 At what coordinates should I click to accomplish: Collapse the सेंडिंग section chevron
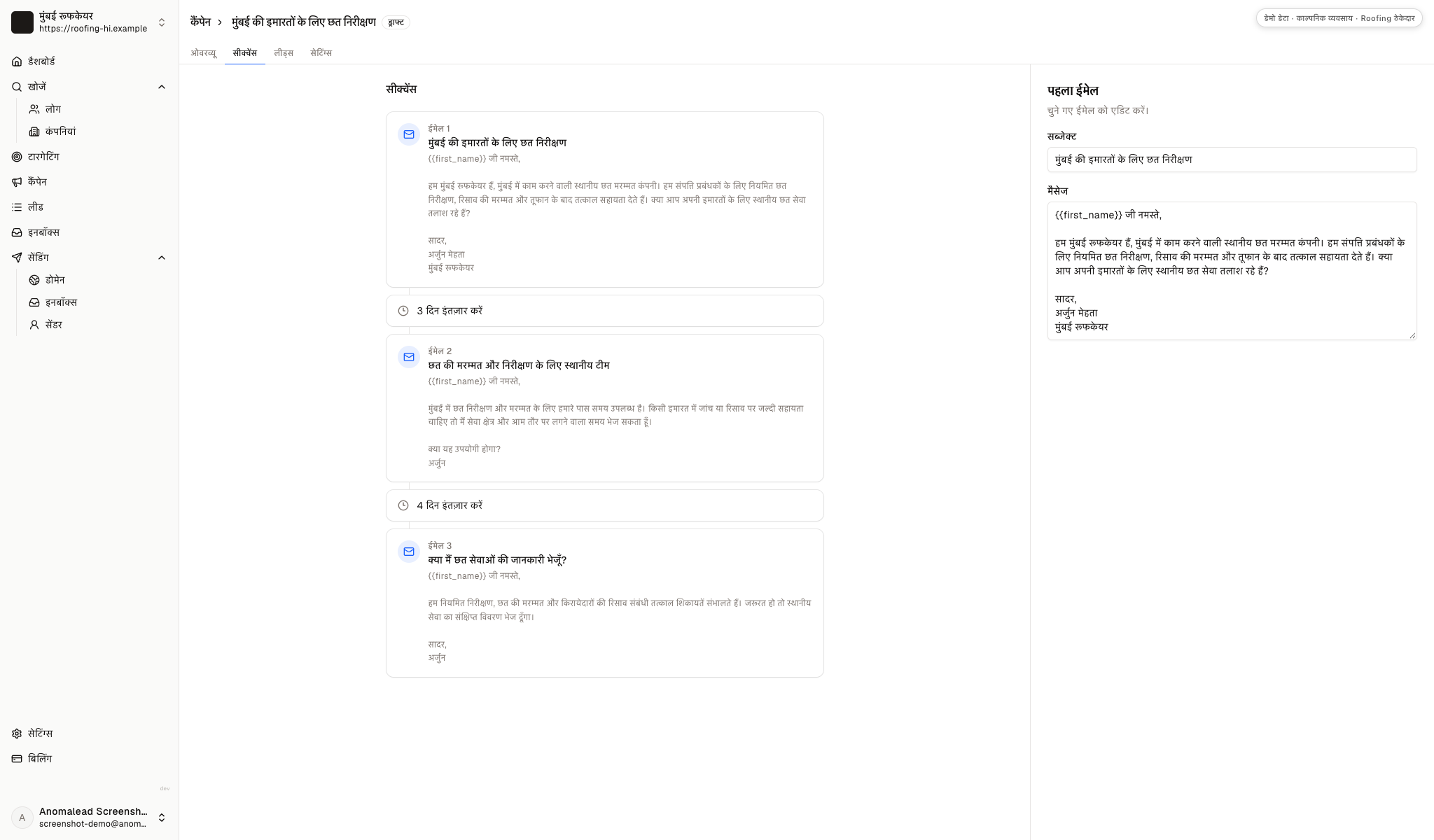[162, 258]
